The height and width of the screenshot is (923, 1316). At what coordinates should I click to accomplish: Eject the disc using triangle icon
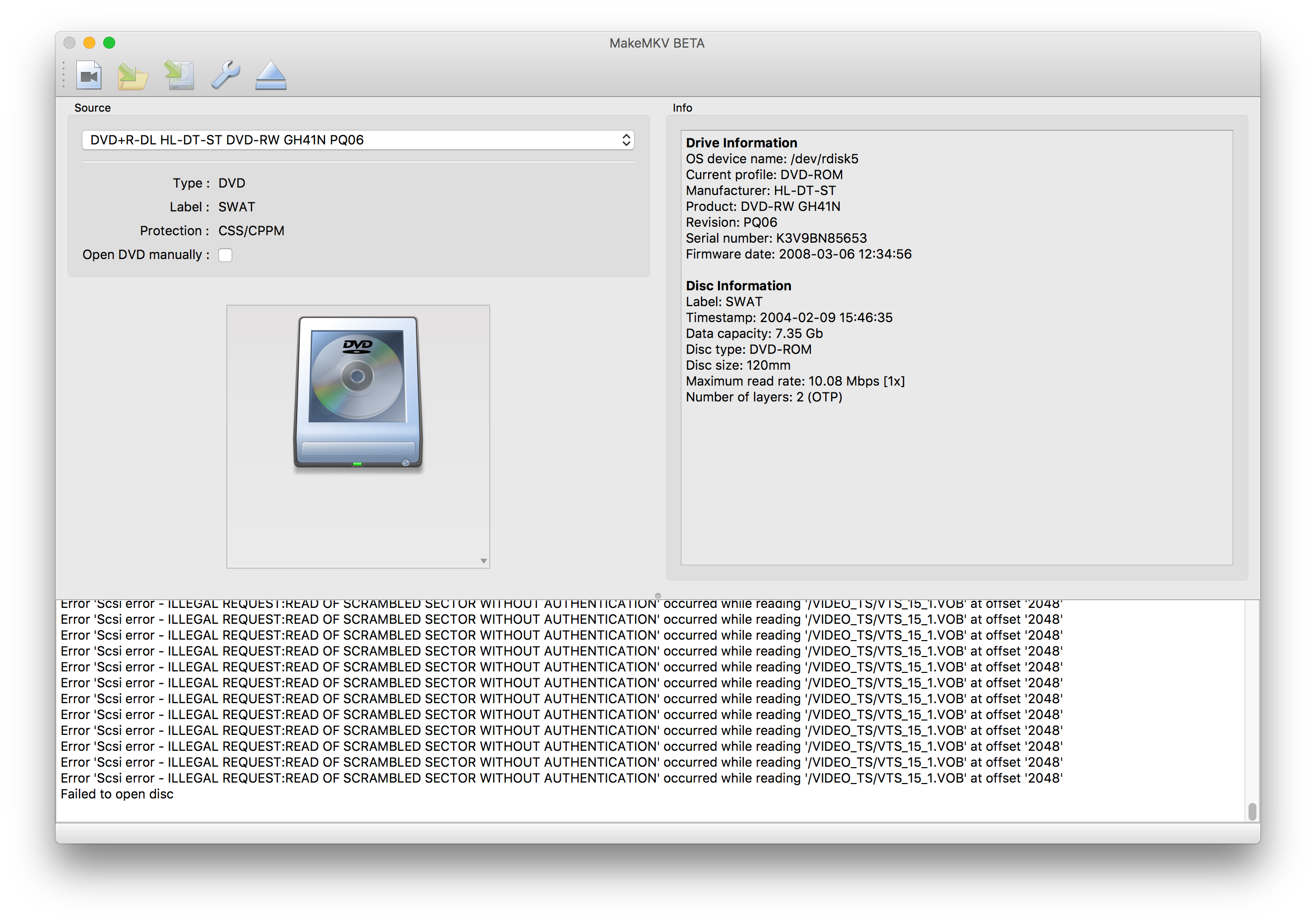[x=270, y=75]
